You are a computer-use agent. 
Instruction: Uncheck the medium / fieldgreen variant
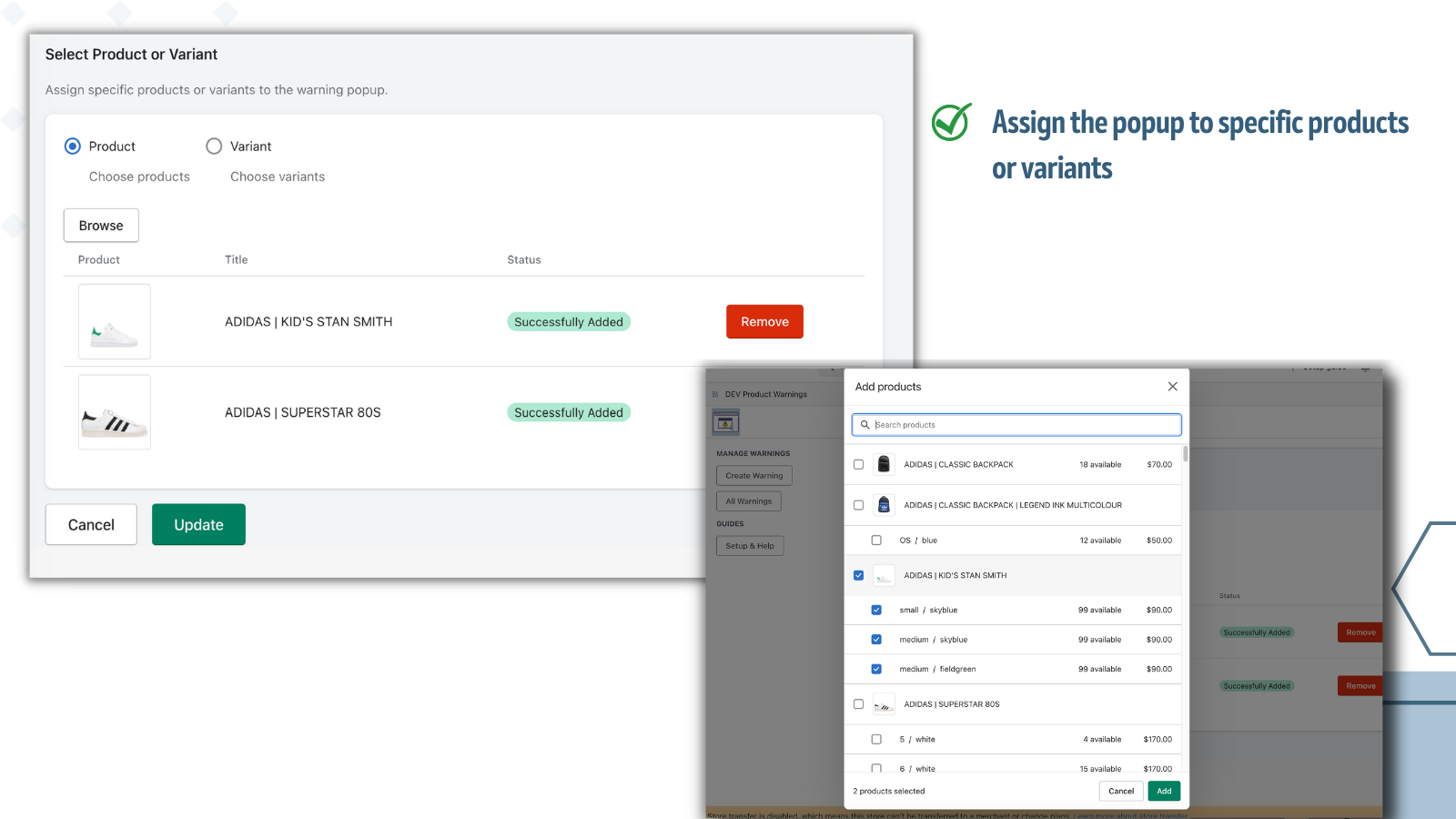[876, 669]
